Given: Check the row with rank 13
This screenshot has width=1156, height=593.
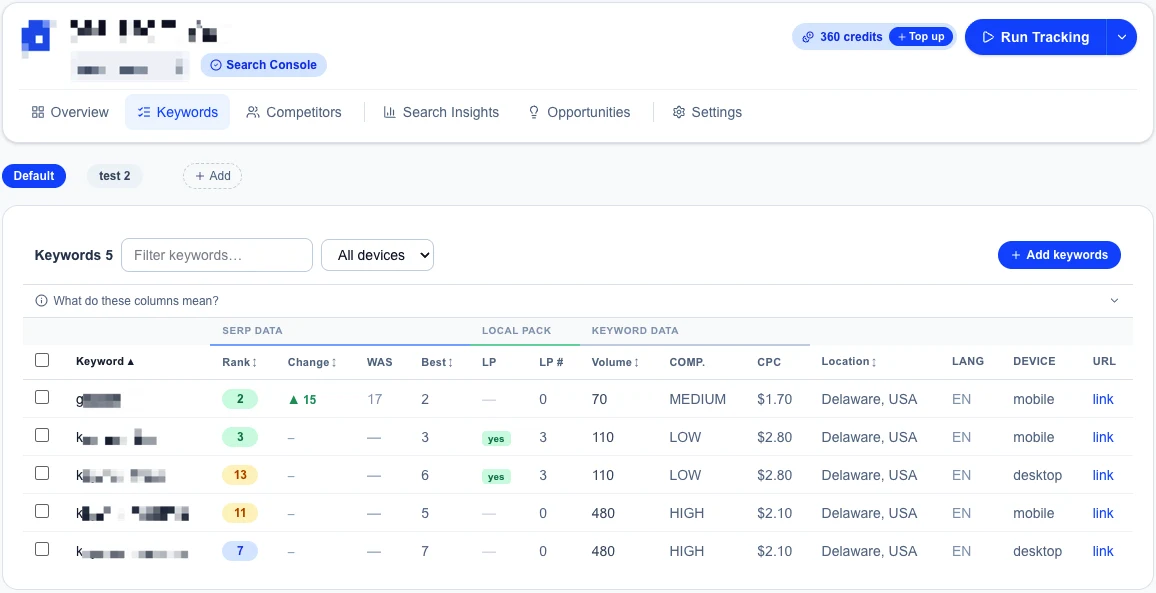Looking at the screenshot, I should pos(42,473).
